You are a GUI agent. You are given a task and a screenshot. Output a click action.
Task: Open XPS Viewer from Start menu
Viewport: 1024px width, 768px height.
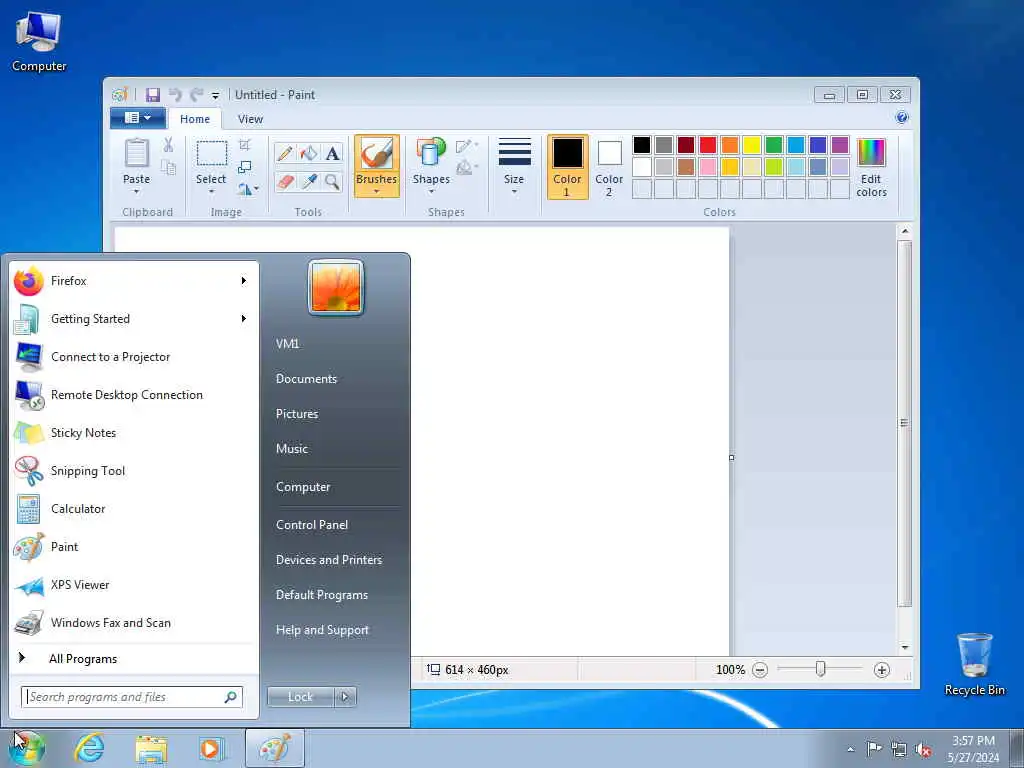point(135,585)
